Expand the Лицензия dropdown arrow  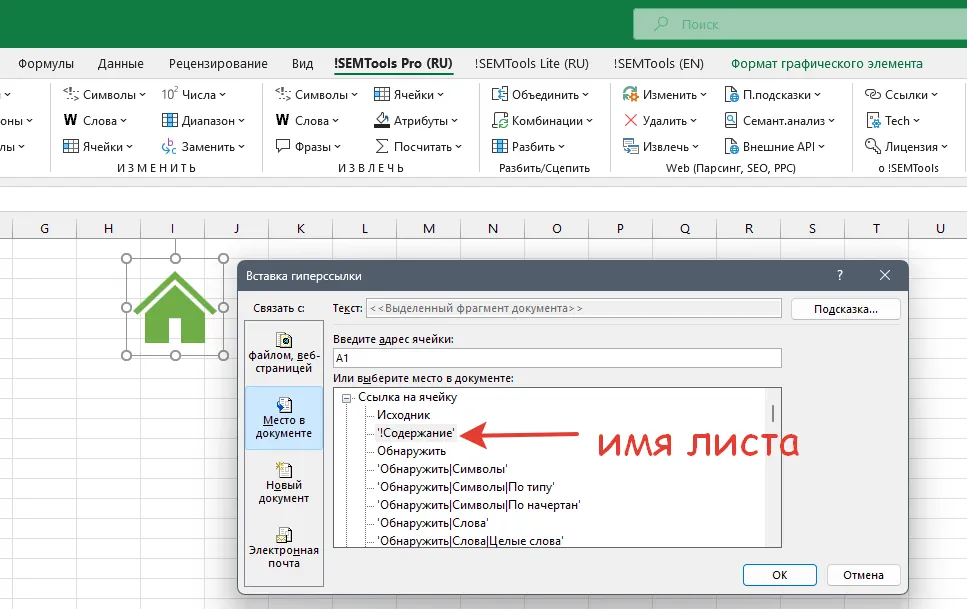pos(944,147)
